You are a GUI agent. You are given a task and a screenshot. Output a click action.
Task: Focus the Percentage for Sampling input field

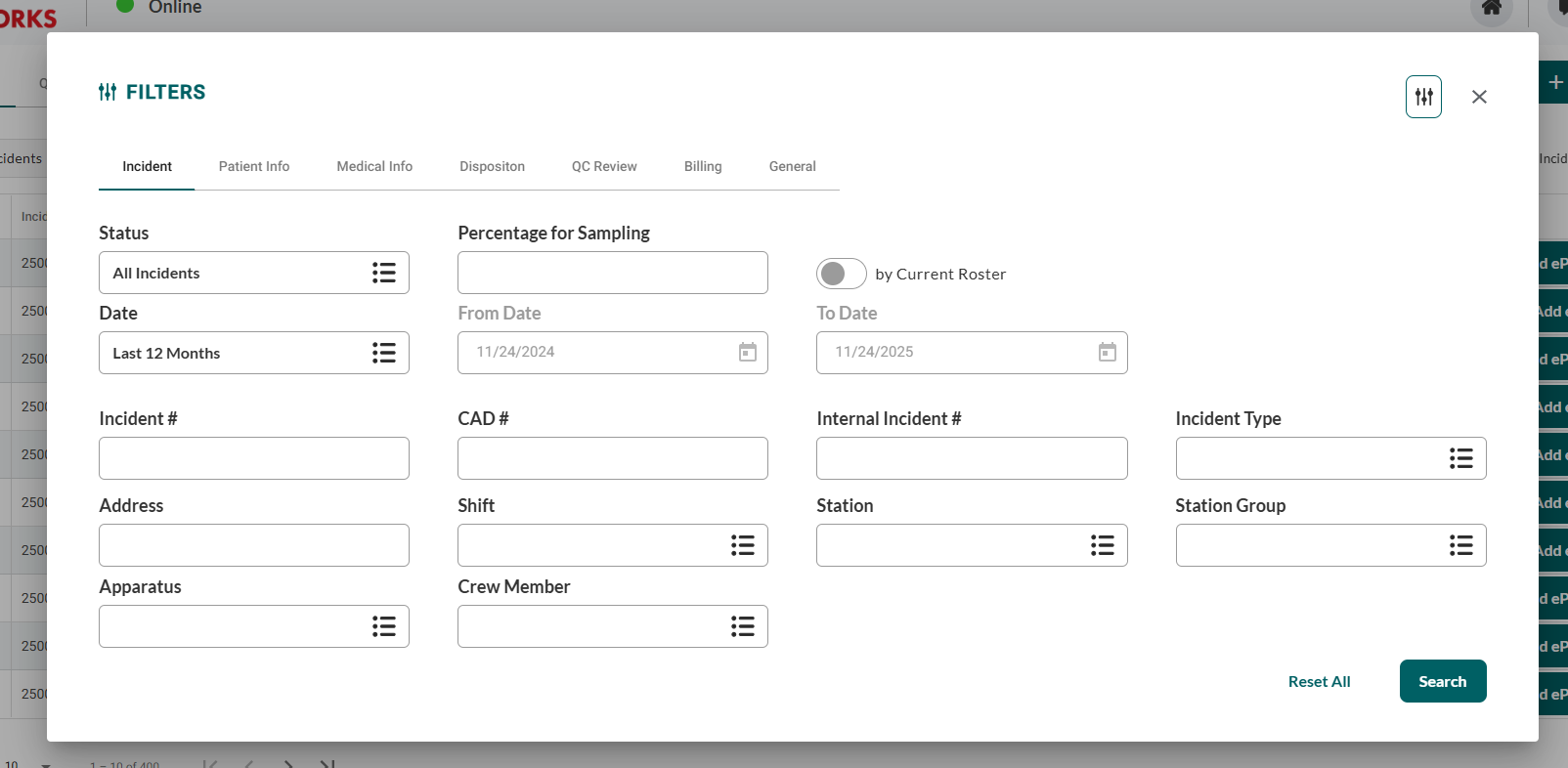612,273
